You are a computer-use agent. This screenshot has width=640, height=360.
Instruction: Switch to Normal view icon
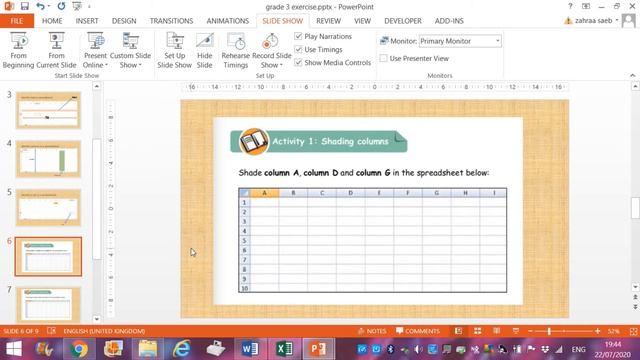coord(458,331)
